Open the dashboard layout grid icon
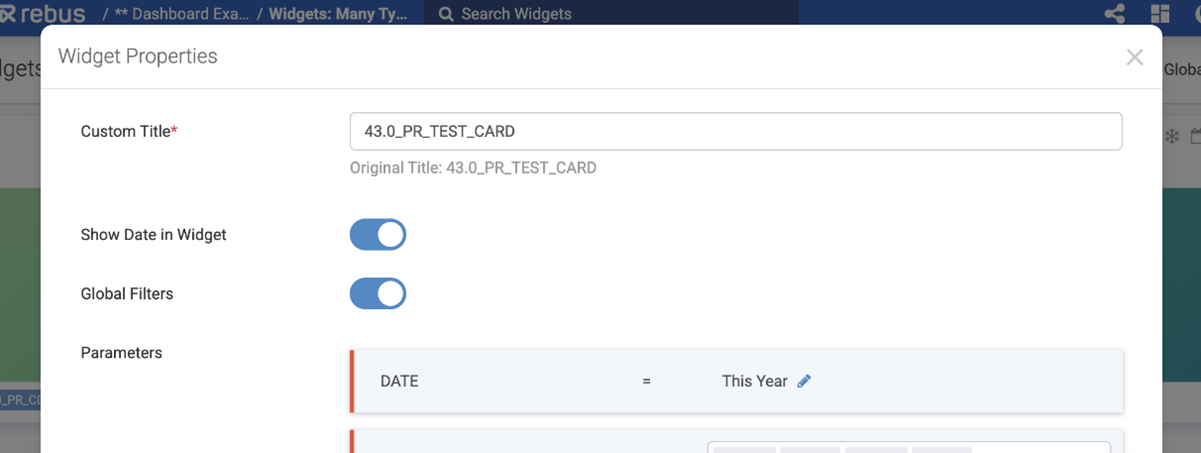Viewport: 1201px width, 453px height. [x=1160, y=14]
